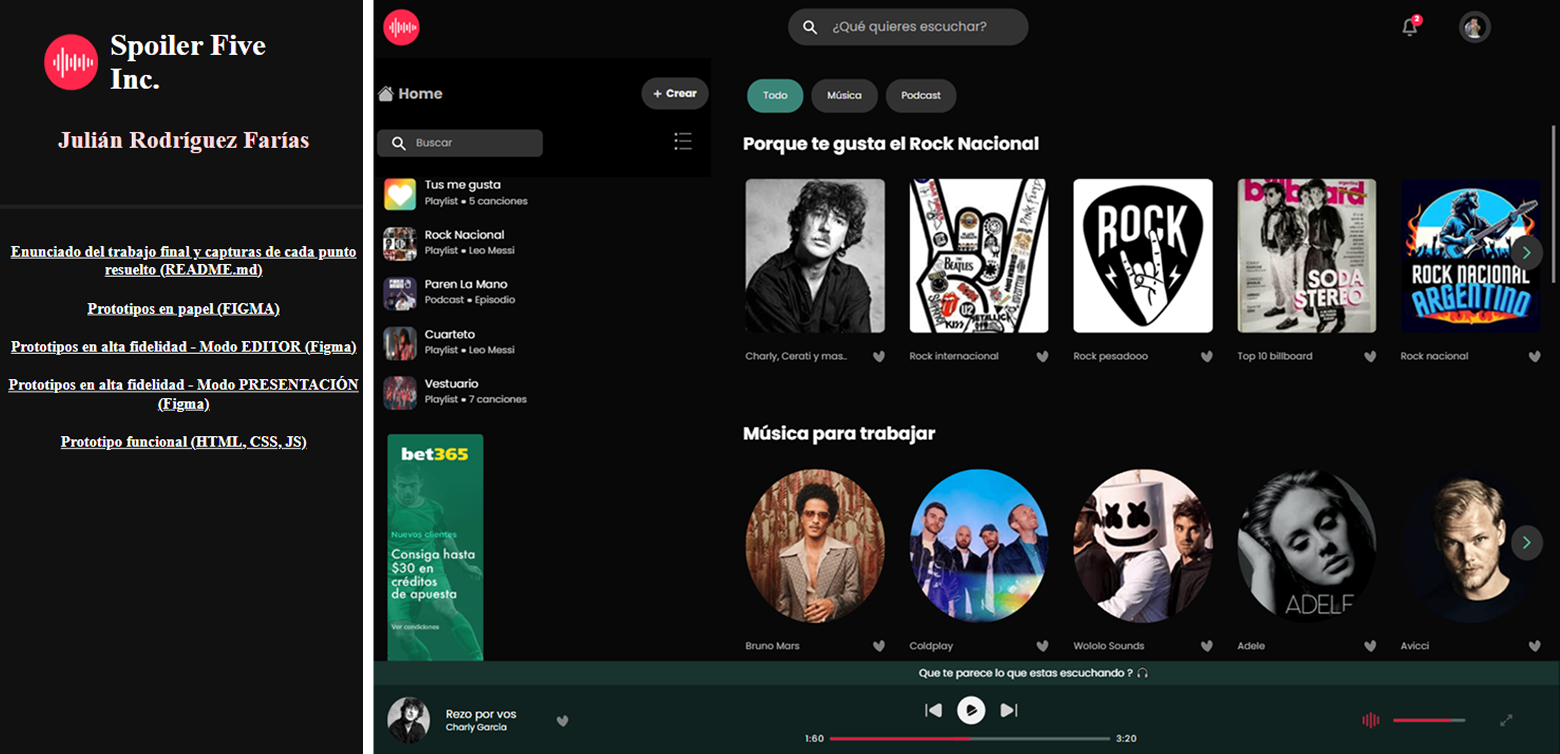The width and height of the screenshot is (1560, 754).
Task: Open the Charly García portrait card
Action: tap(815, 256)
